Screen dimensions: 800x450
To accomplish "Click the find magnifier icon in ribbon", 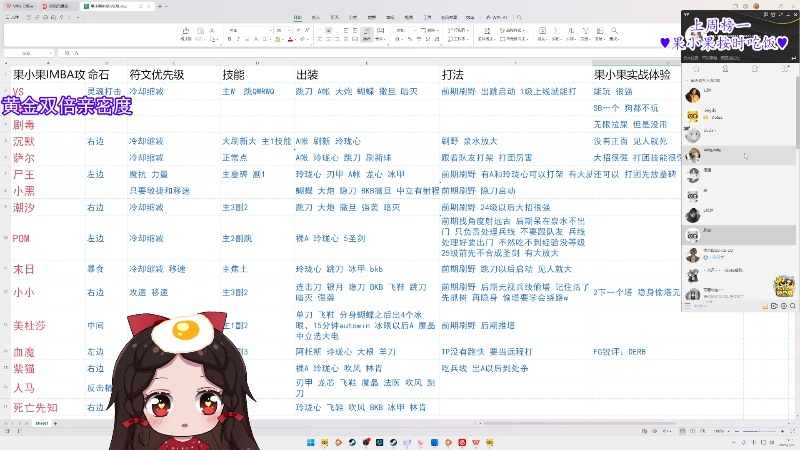I will click(614, 33).
